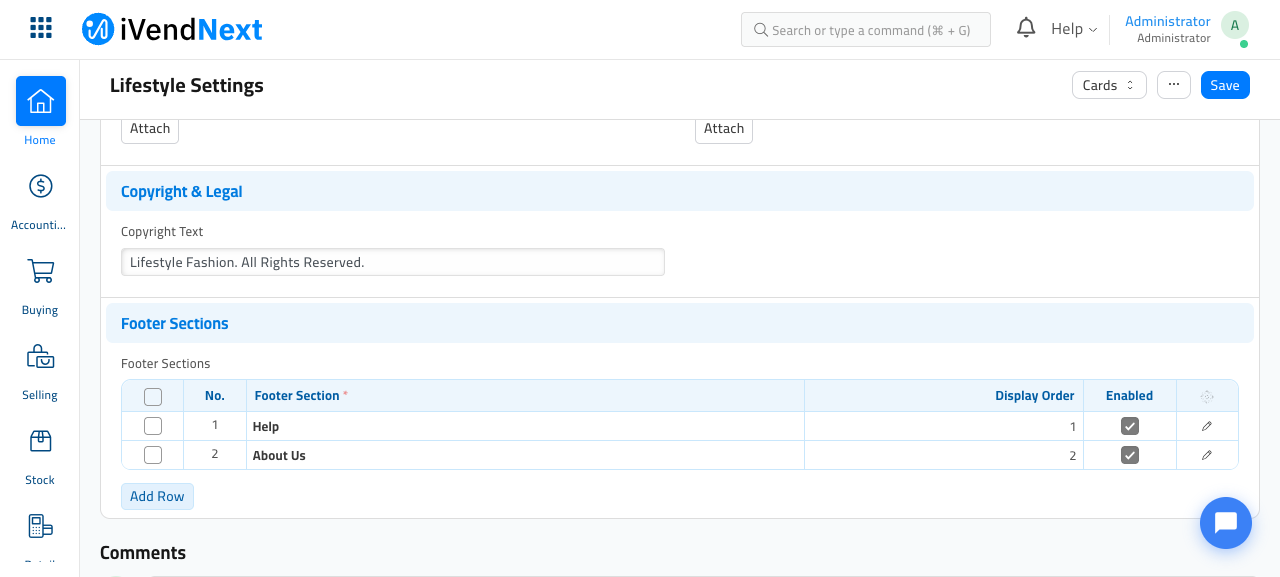This screenshot has height=577, width=1280.
Task: Click the Save button
Action: tap(1225, 85)
